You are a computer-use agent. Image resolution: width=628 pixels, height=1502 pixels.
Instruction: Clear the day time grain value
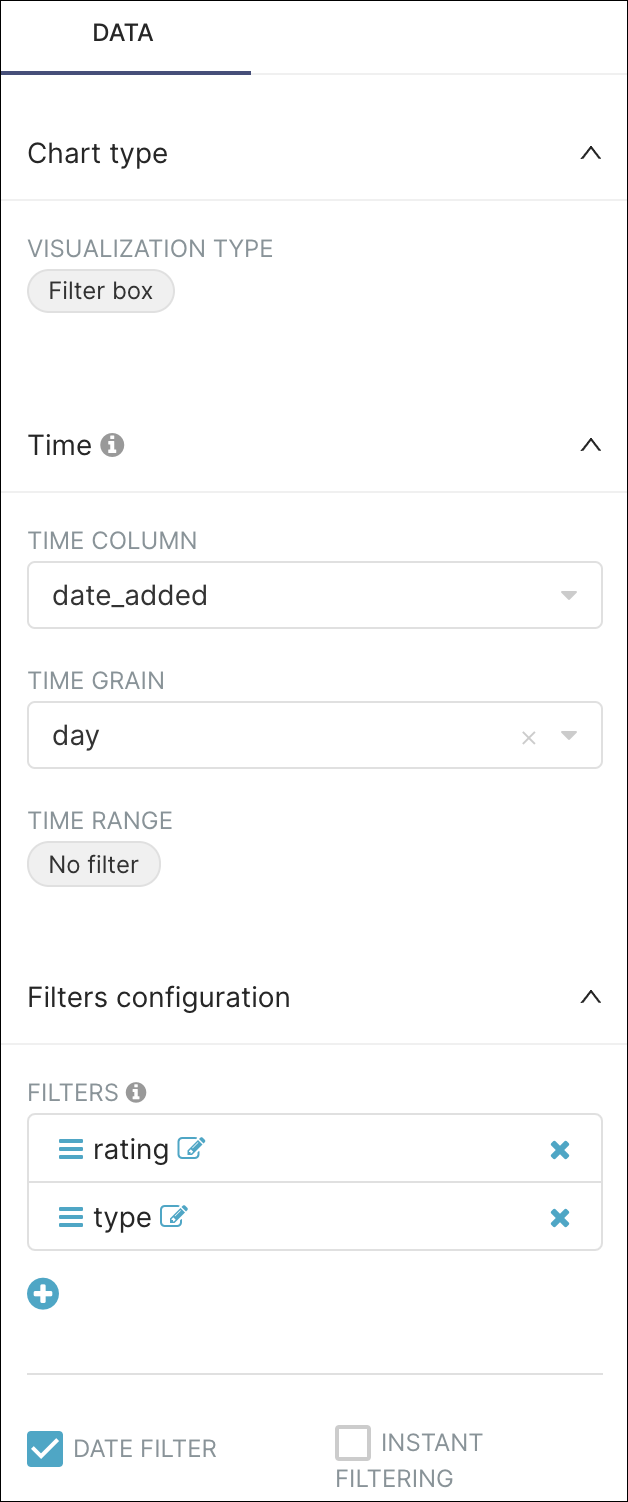pos(528,735)
